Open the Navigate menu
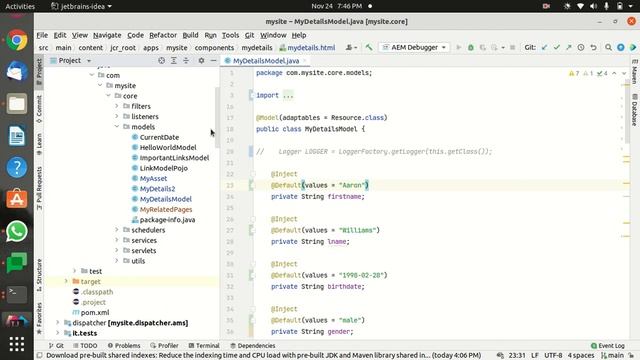This screenshot has height=360, width=640. 107,35
